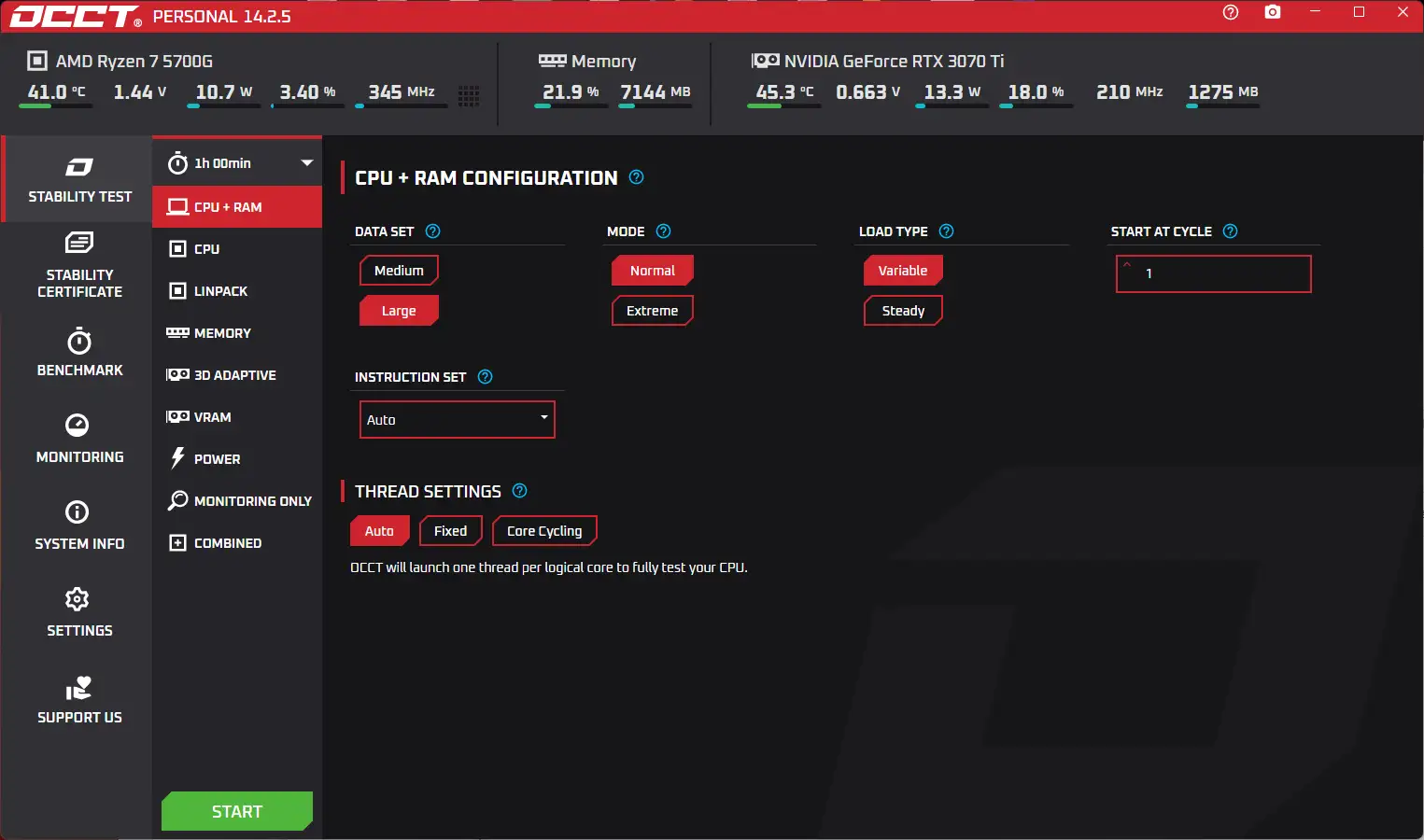
Task: Select the 3D Adaptive test
Action: (x=234, y=375)
